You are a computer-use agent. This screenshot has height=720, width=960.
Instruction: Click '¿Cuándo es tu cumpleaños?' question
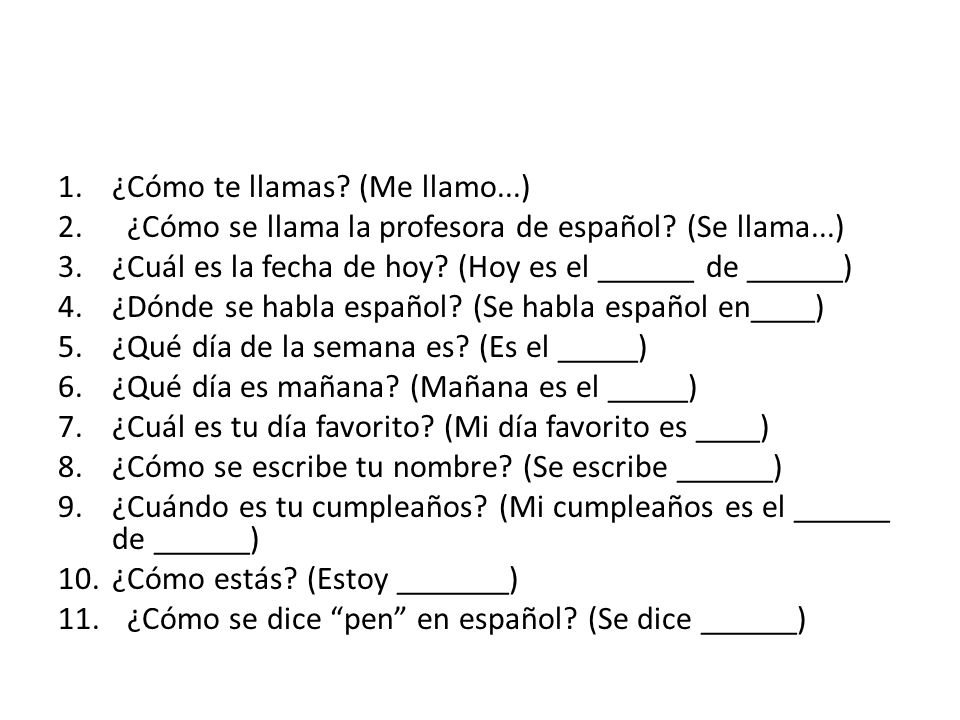299,508
